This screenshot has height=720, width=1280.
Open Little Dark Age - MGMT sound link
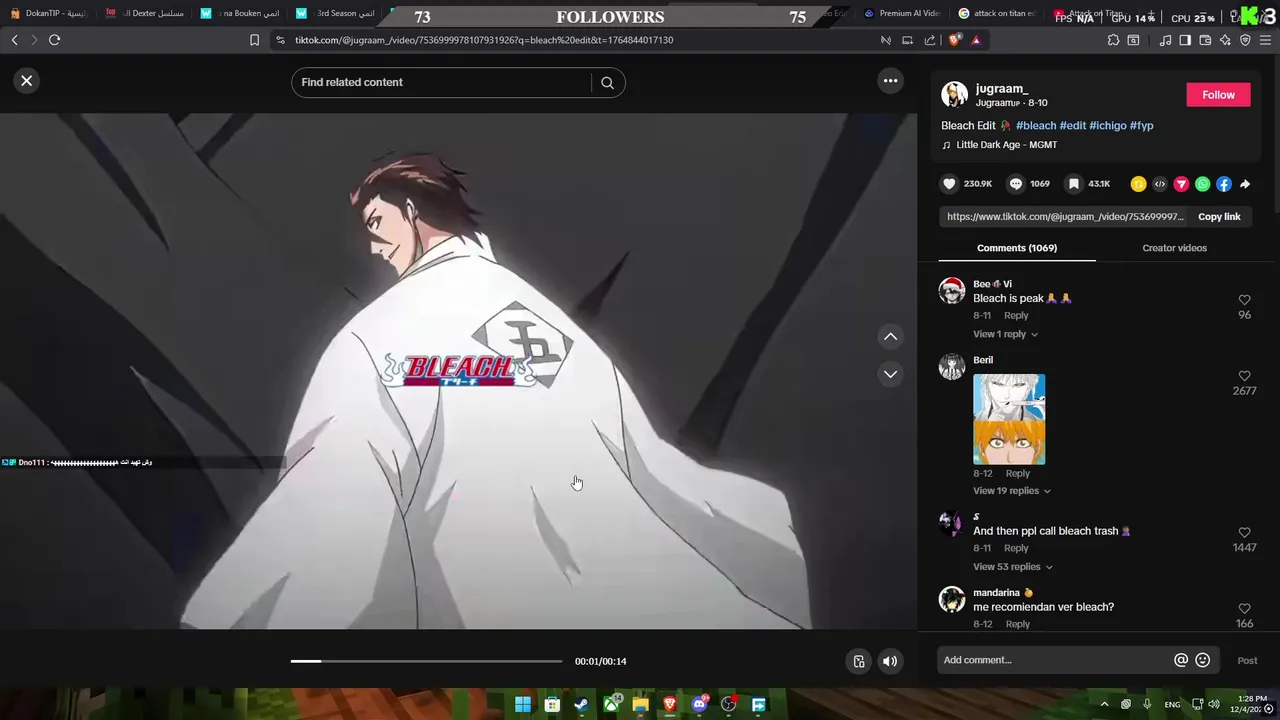1006,145
